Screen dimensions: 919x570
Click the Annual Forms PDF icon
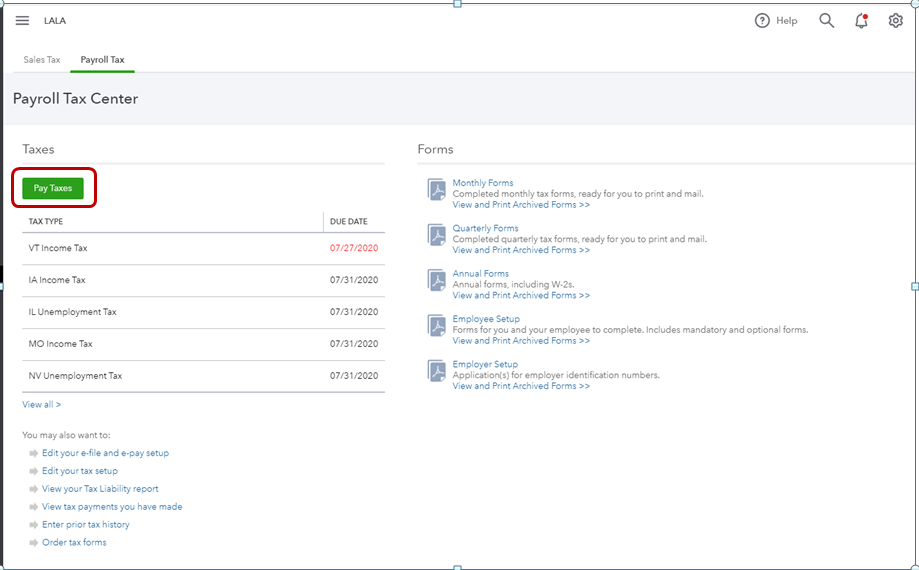436,280
